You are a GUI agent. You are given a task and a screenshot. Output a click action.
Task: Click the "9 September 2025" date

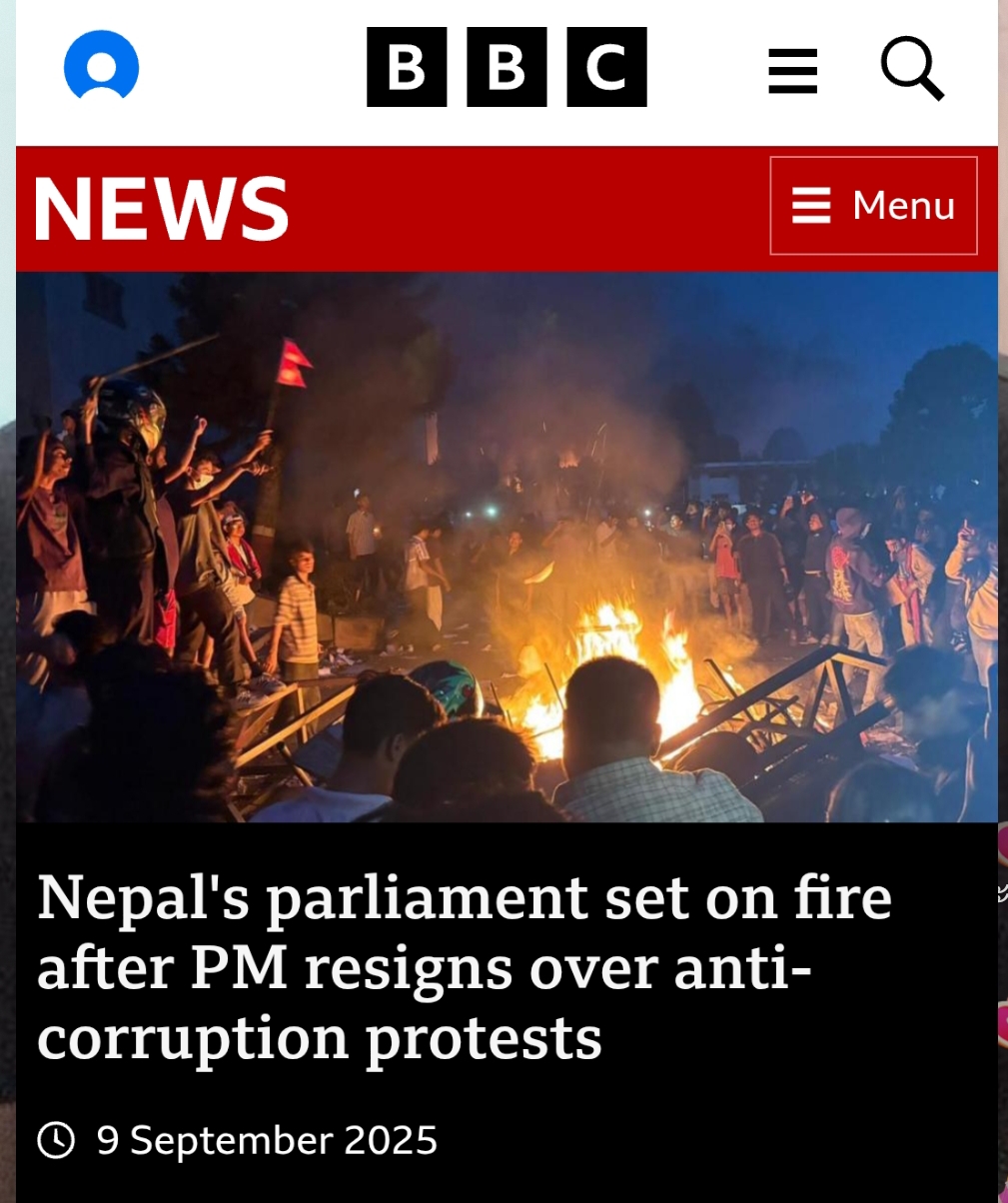click(x=267, y=1140)
